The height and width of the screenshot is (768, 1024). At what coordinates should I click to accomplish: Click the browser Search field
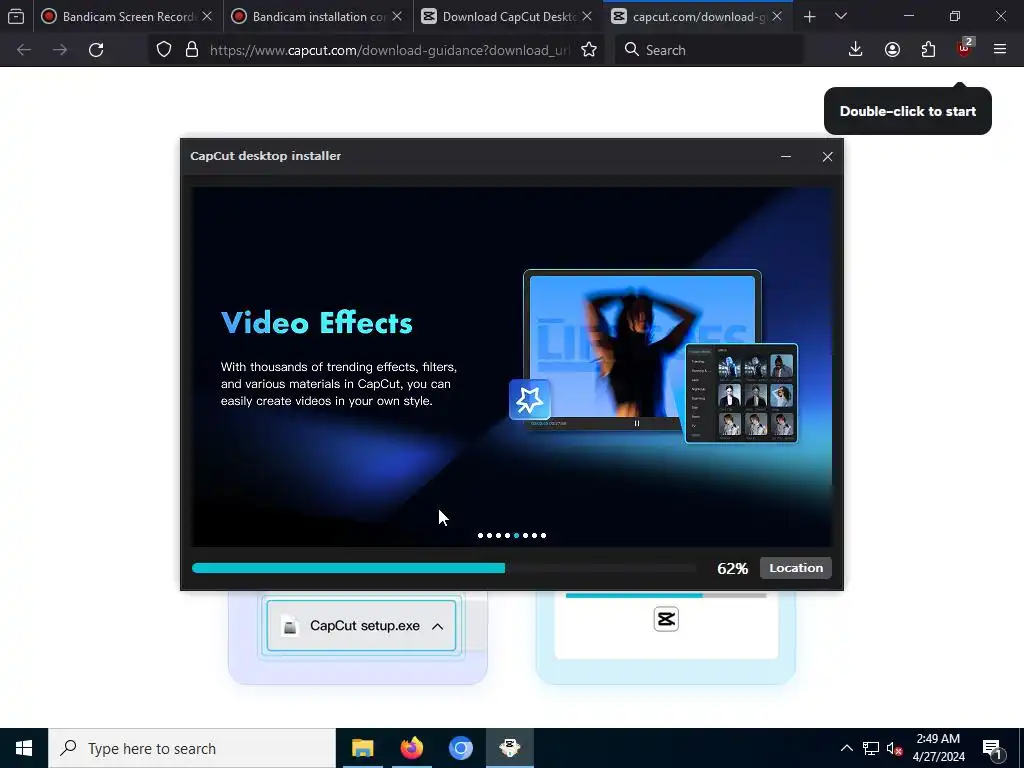point(709,50)
